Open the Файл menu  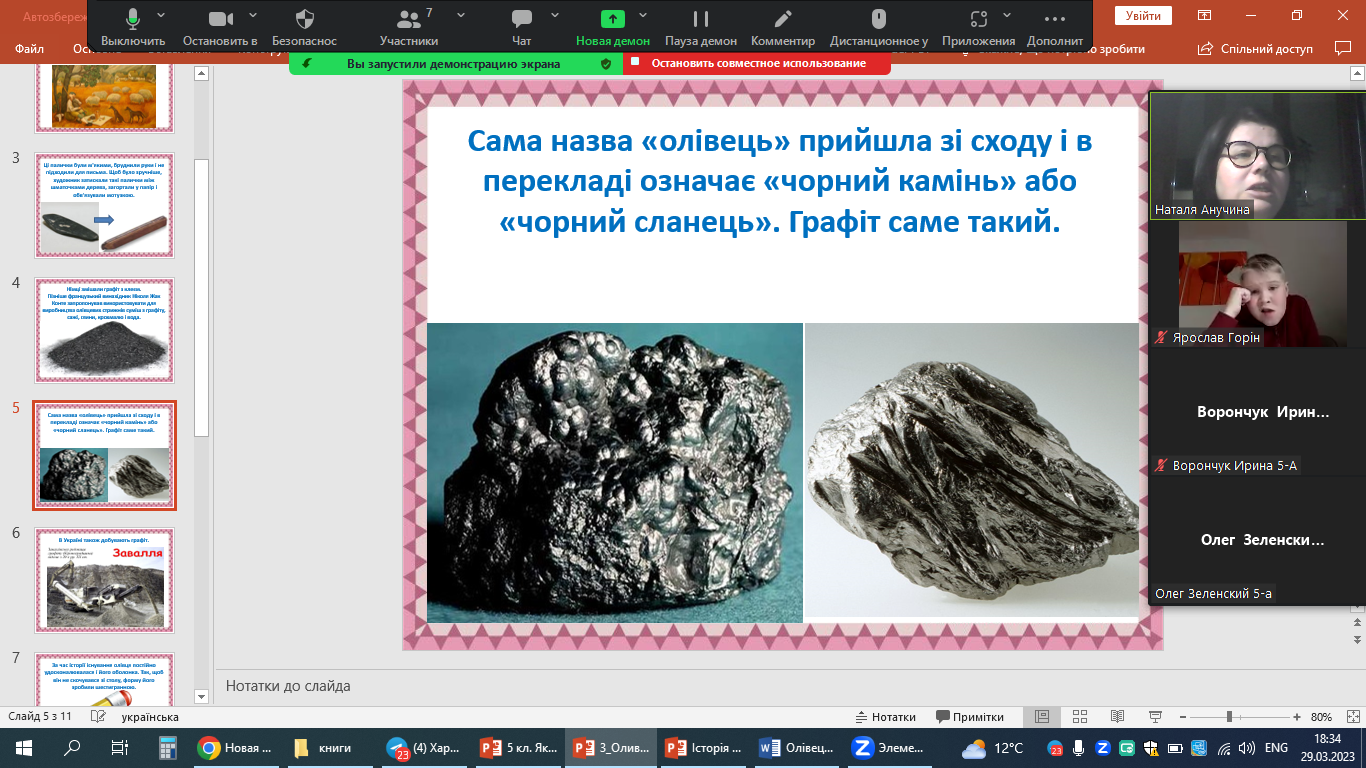click(x=30, y=48)
